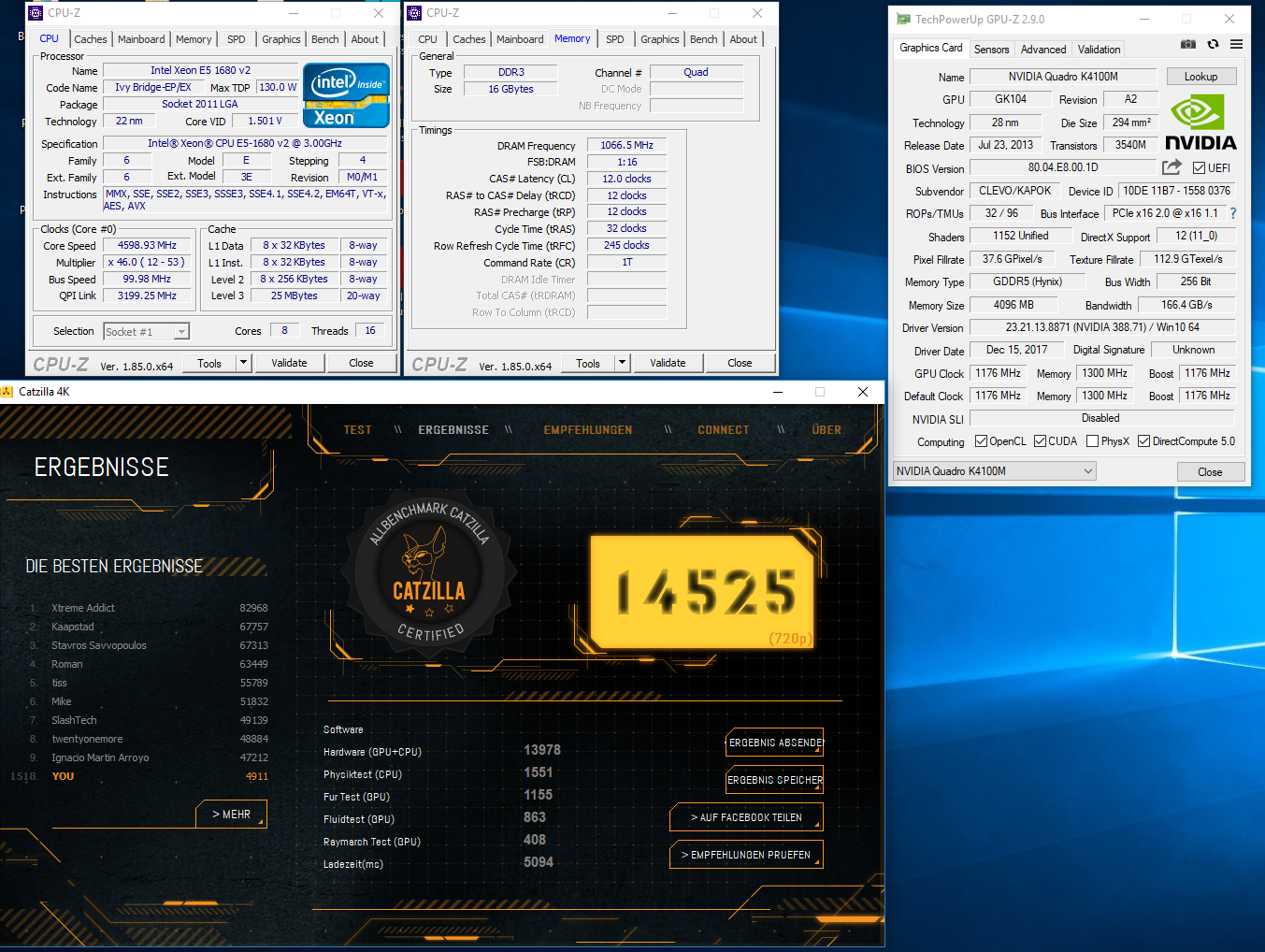Click EMPFEHLUNGEN PRUEFEN button
1265x952 pixels.
click(x=746, y=855)
